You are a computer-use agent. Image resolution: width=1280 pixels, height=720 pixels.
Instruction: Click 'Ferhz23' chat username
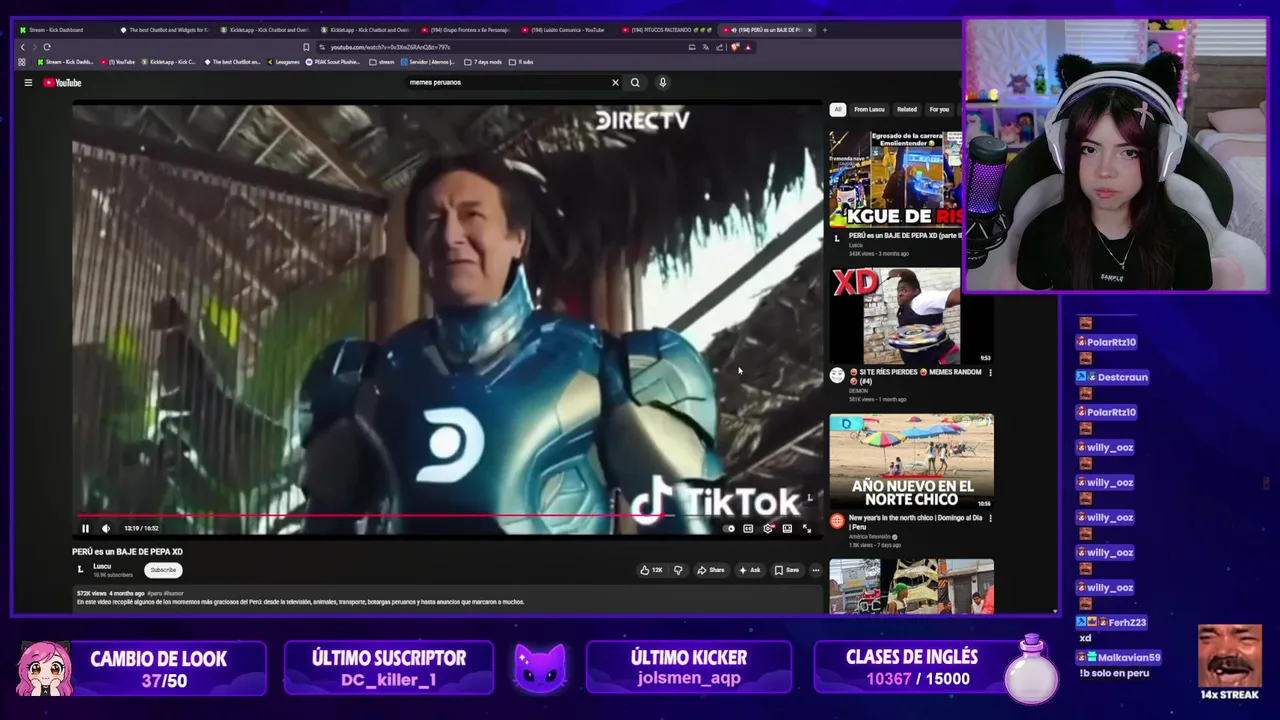[1126, 622]
